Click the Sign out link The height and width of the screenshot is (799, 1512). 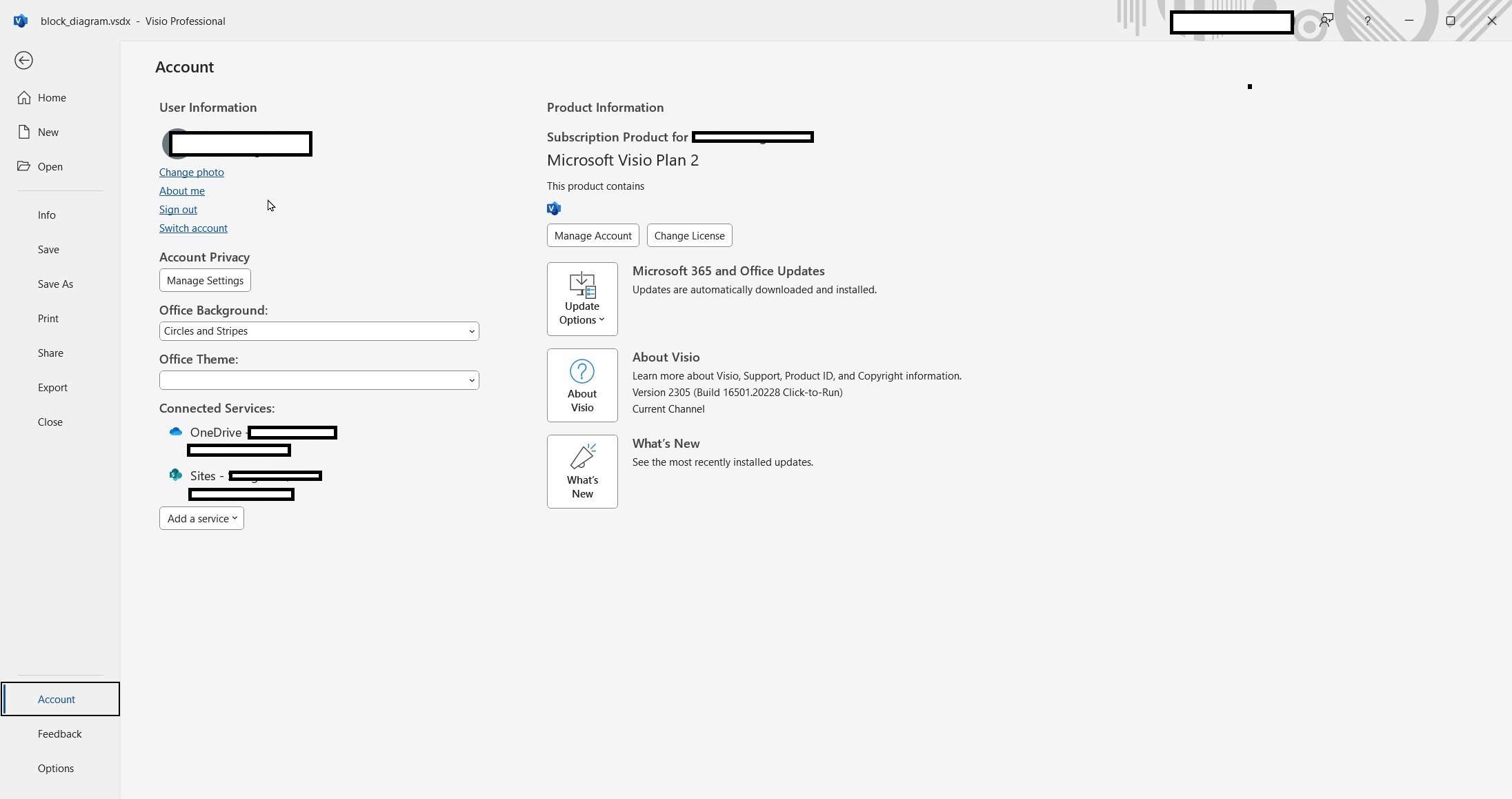click(x=178, y=210)
